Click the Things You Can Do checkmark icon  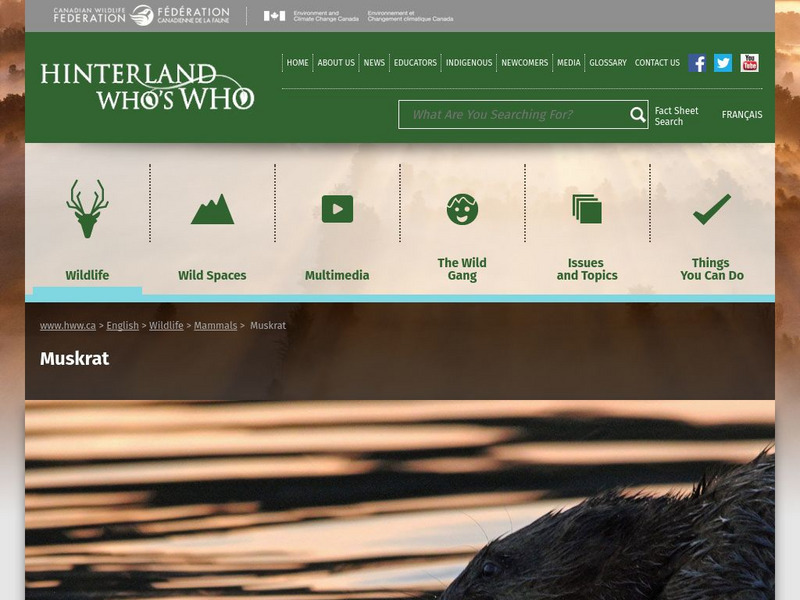[x=712, y=208]
